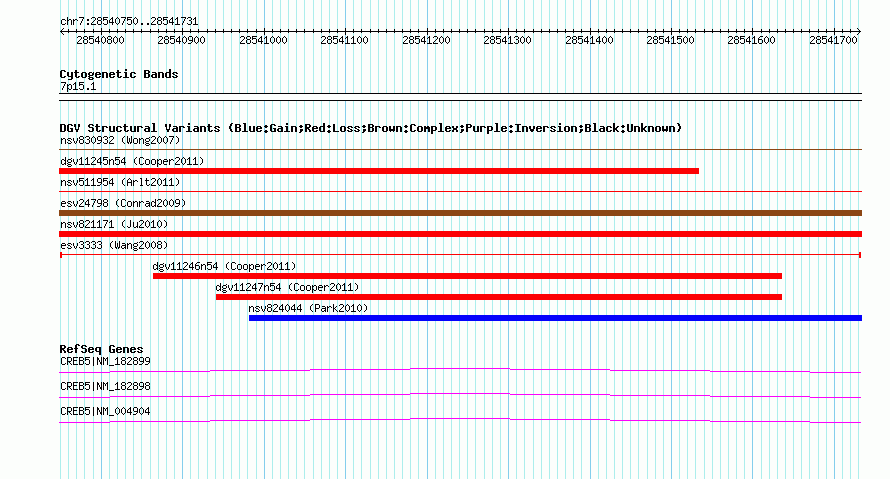The height and width of the screenshot is (479, 890).
Task: Click the 7p15.1 cytogenetic band bar
Action: pos(460,97)
